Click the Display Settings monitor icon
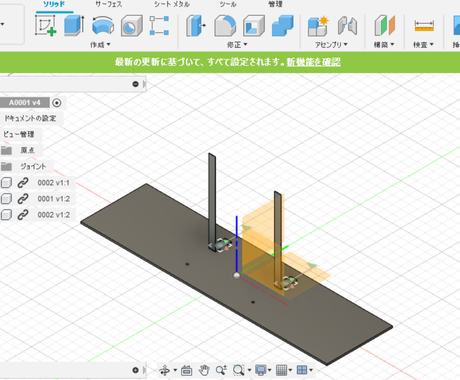 [260, 370]
